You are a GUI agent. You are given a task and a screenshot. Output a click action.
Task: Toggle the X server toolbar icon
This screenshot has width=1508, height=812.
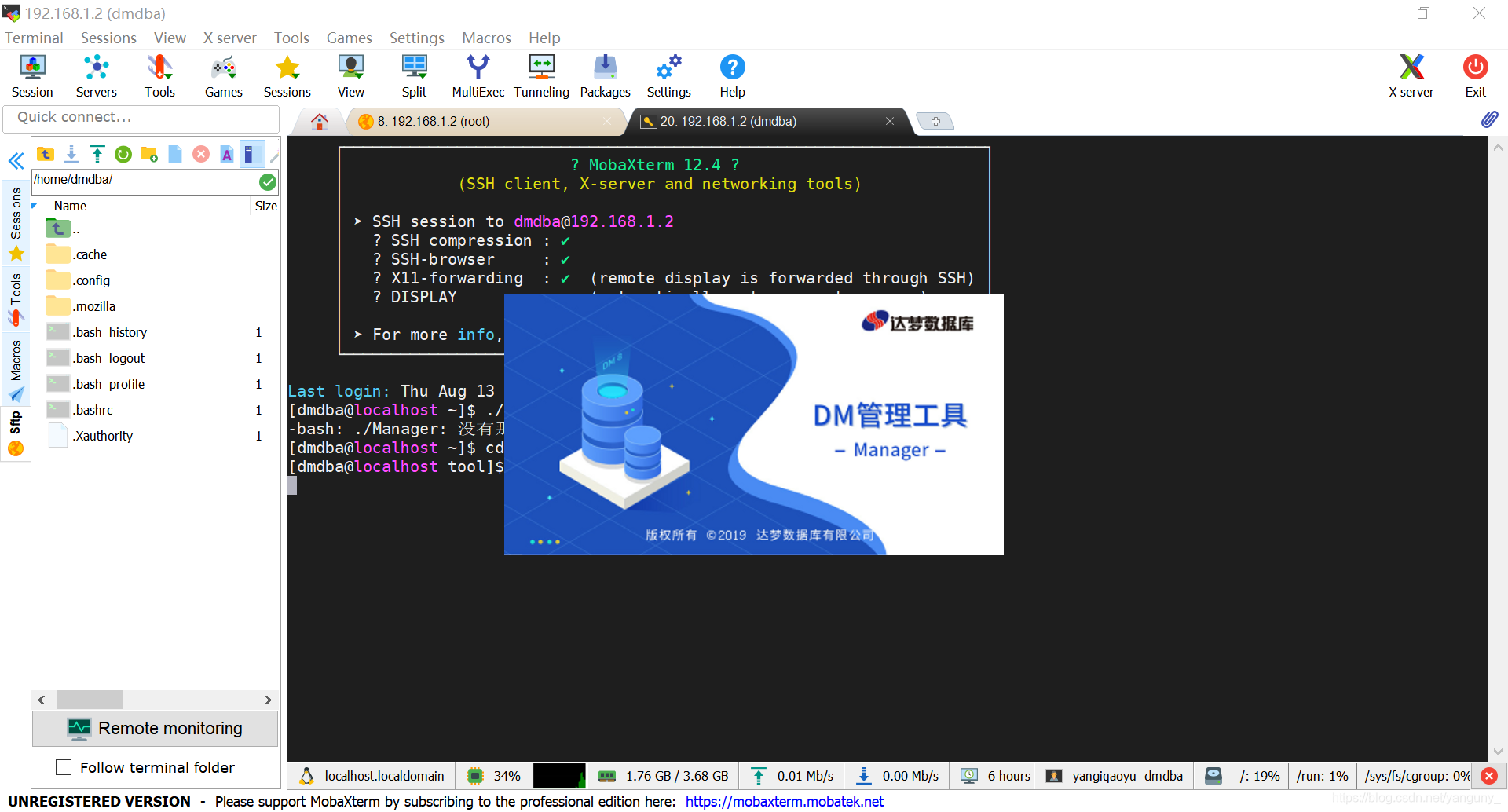tap(1411, 76)
